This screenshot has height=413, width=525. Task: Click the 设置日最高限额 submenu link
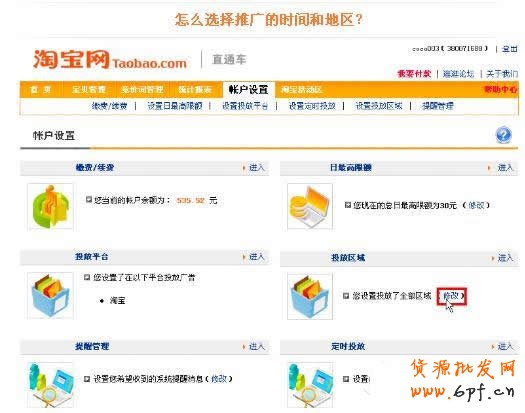tap(175, 106)
